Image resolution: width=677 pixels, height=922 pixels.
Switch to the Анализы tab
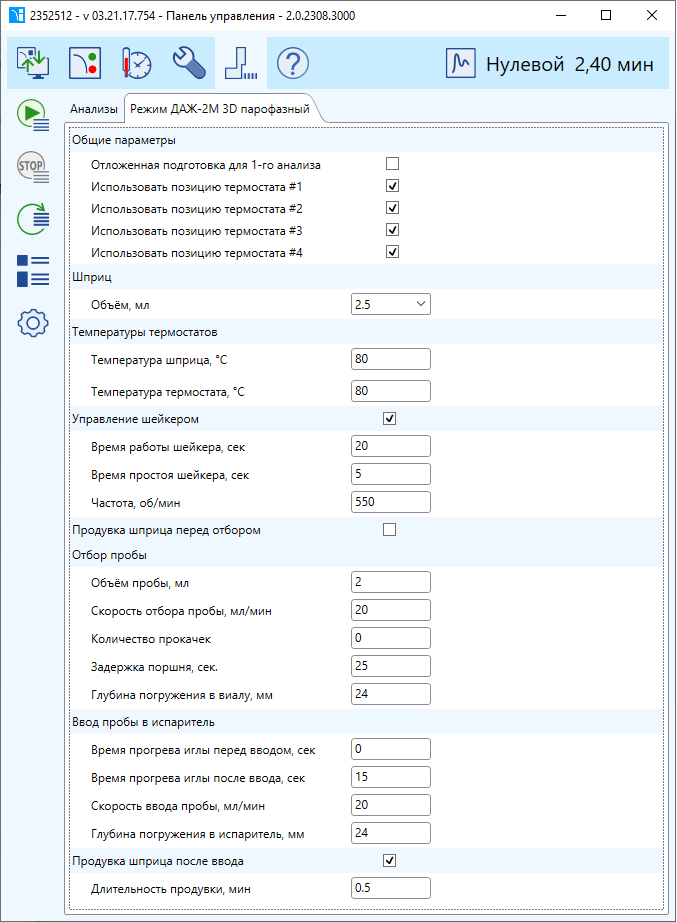tap(94, 109)
